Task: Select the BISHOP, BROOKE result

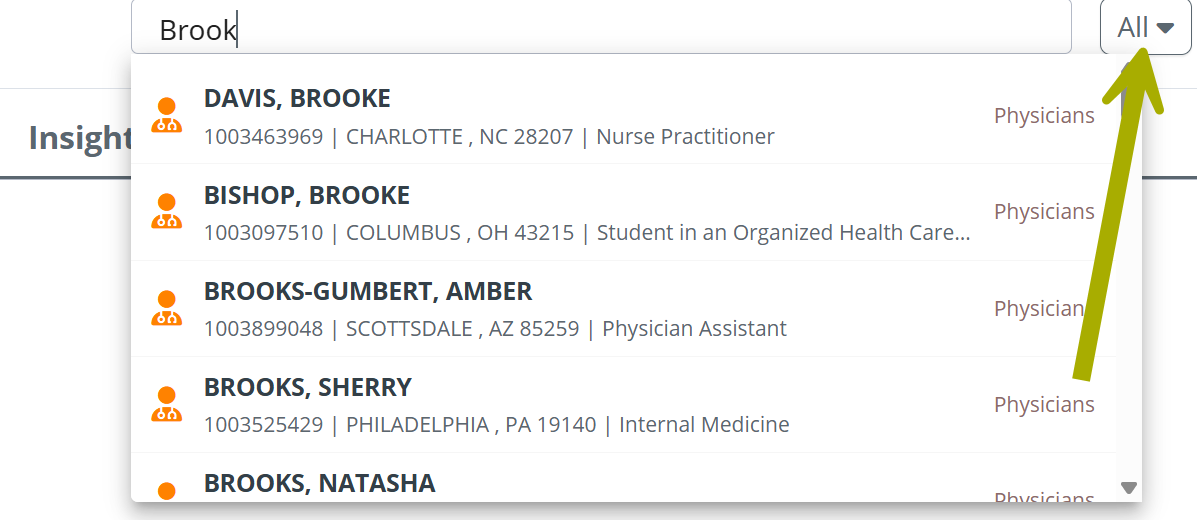Action: coord(307,195)
